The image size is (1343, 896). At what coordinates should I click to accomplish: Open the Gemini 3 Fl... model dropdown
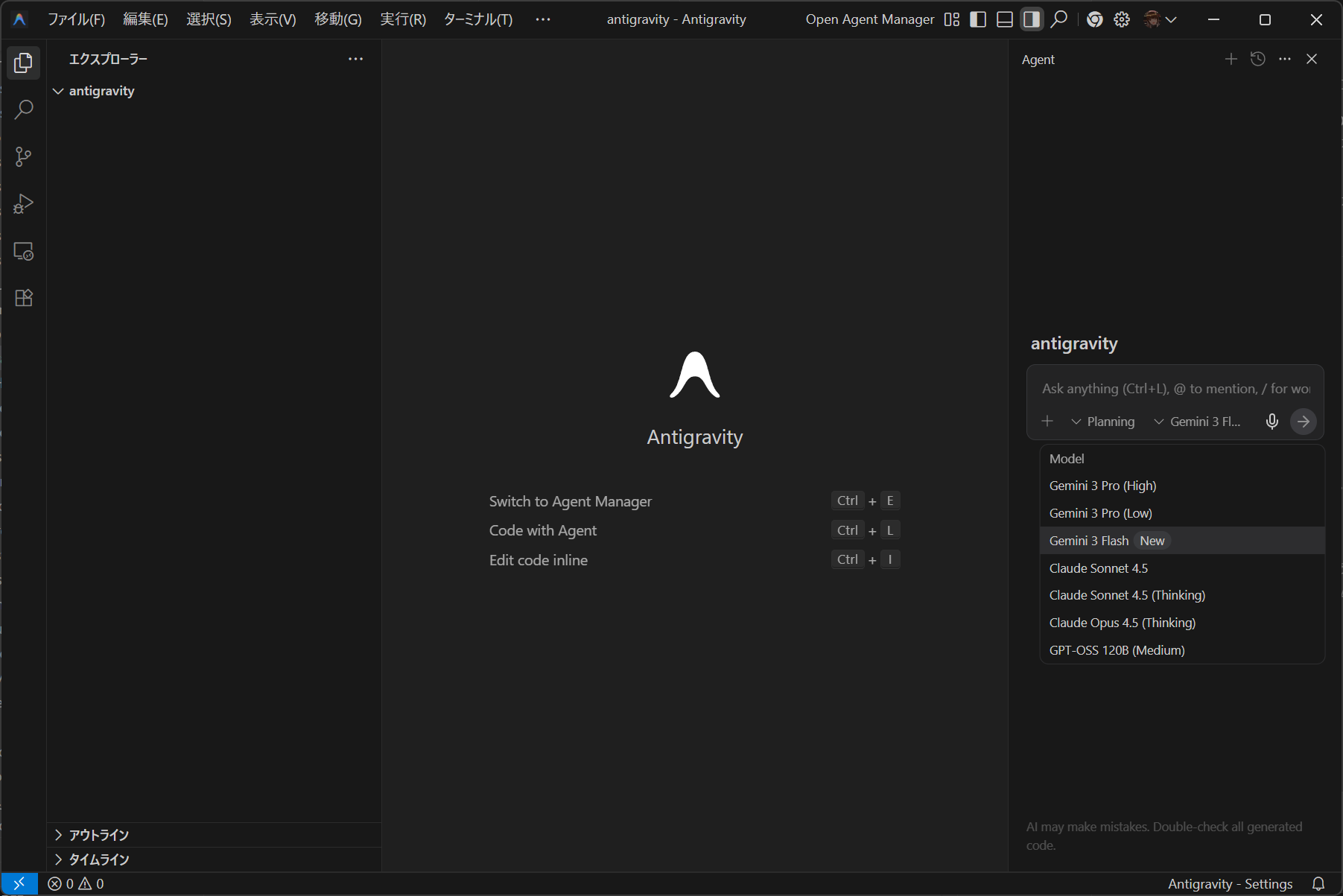tap(1198, 422)
